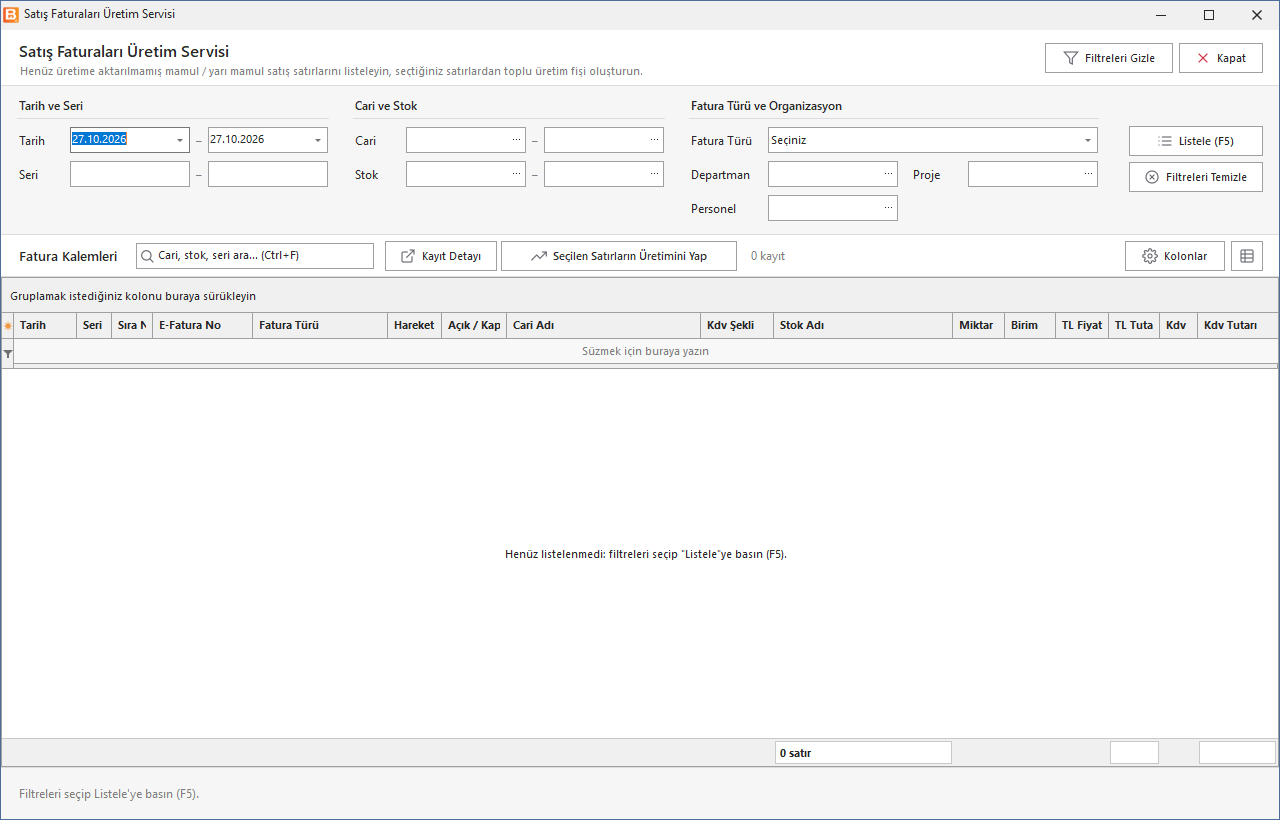
Task: Open the Stok start lookup ellipsis
Action: [516, 174]
